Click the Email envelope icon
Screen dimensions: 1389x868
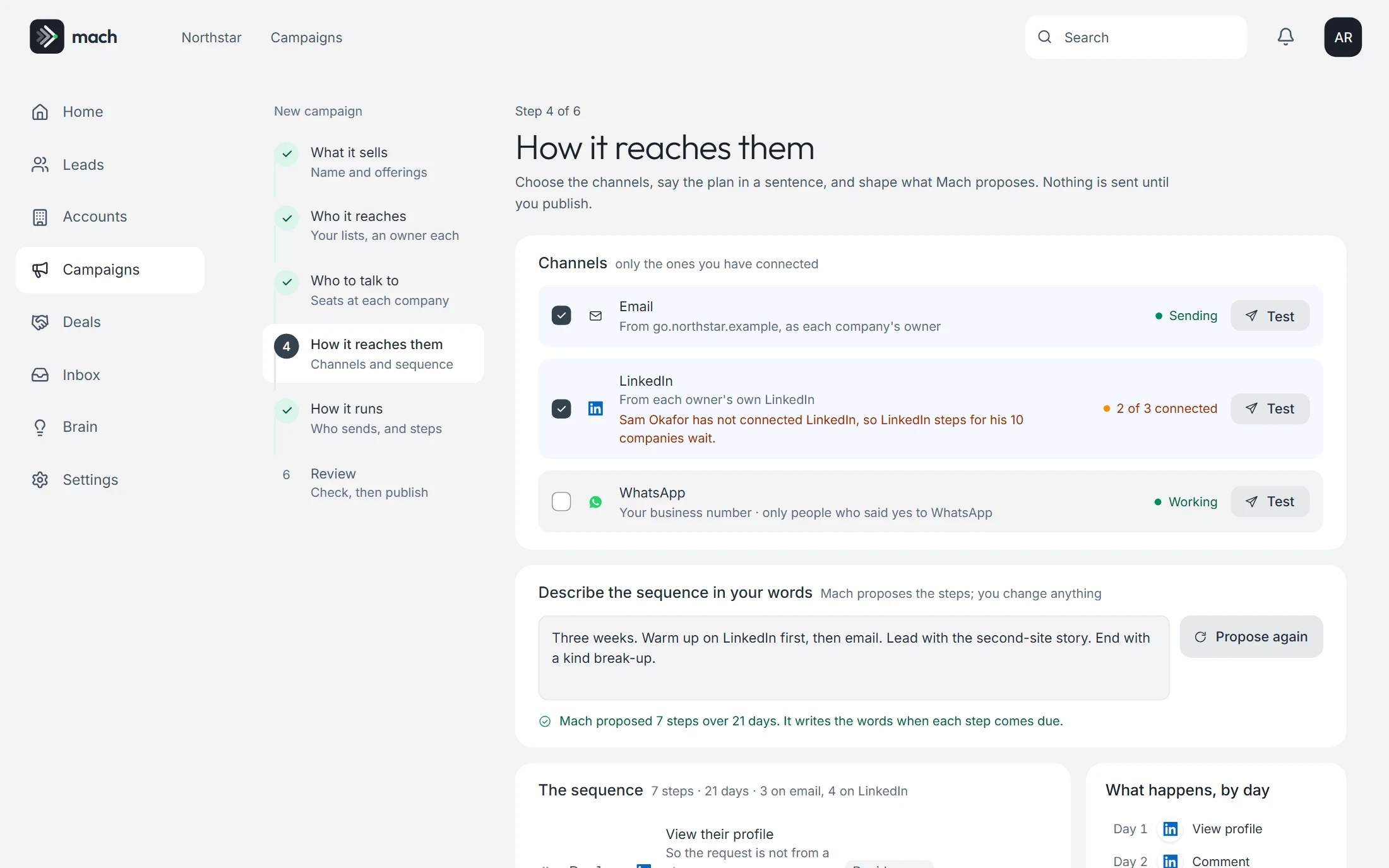pyautogui.click(x=595, y=316)
